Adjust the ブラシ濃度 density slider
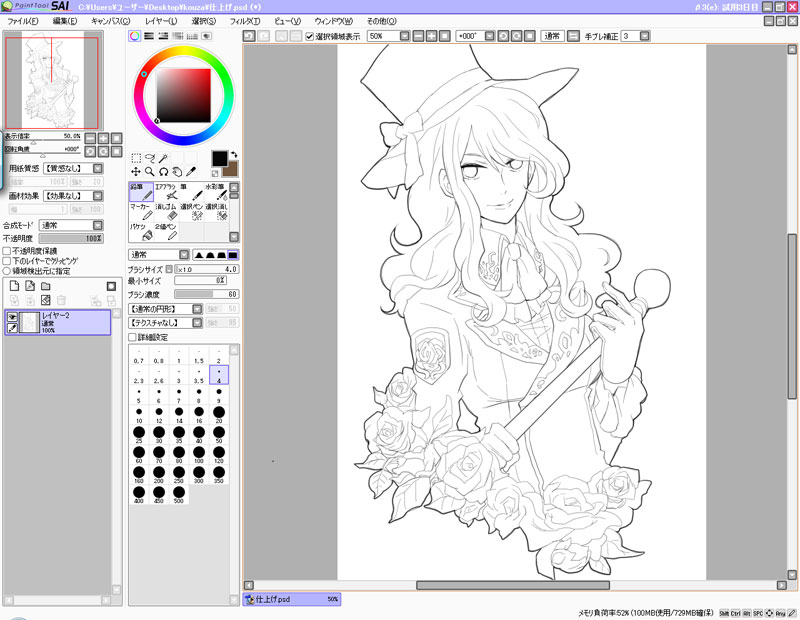800x620 pixels. (207, 294)
